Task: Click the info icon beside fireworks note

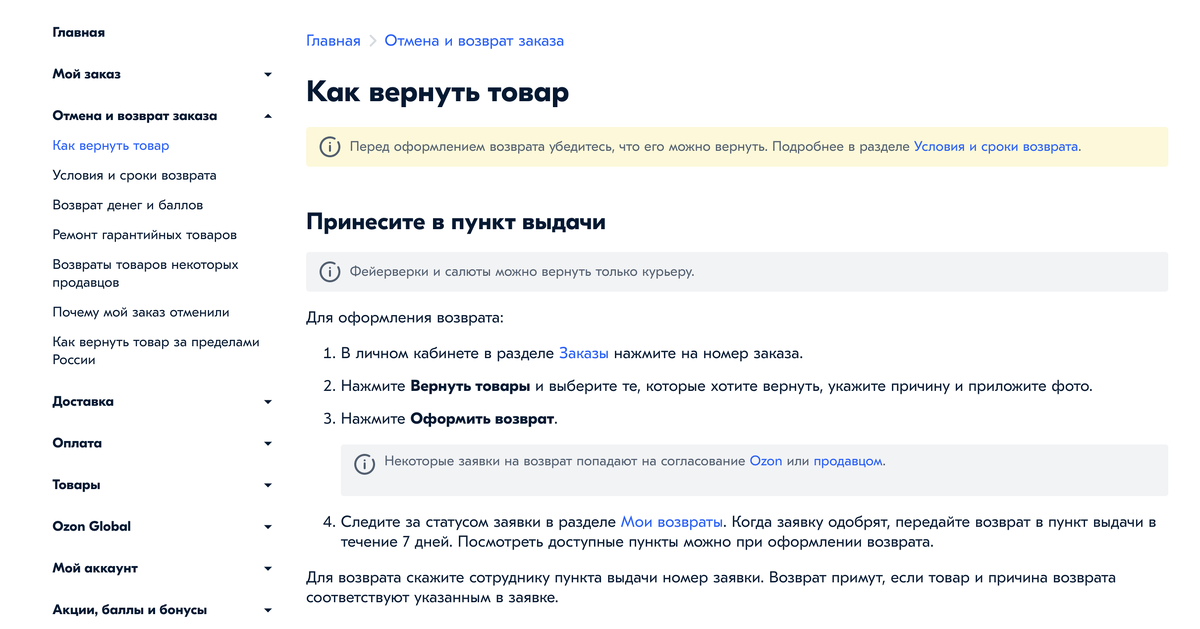Action: coord(330,272)
